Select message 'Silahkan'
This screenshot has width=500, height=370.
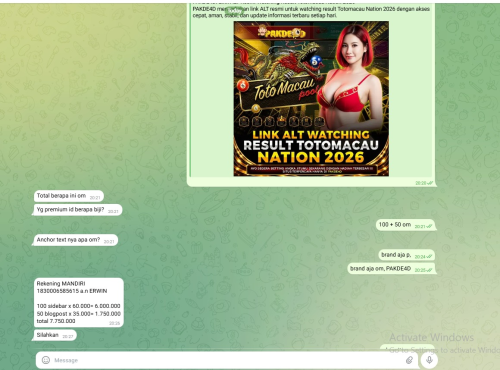click(x=55, y=335)
